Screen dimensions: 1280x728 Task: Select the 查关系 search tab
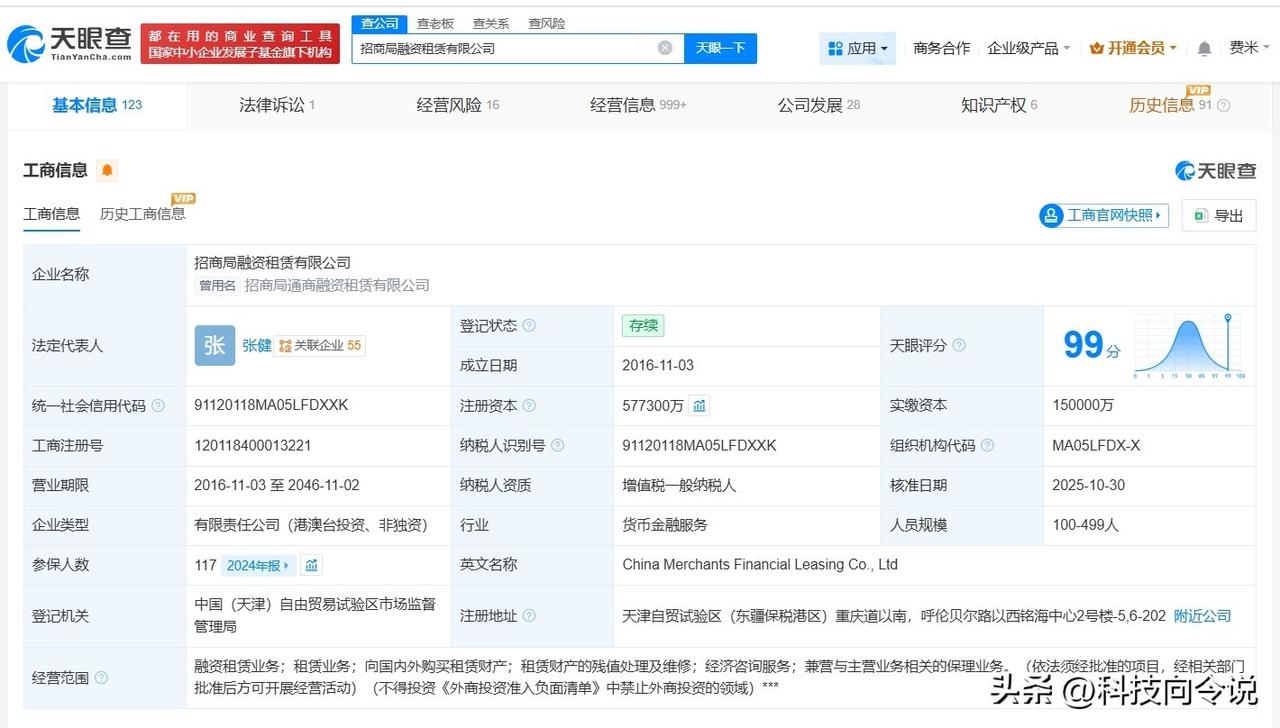[491, 23]
